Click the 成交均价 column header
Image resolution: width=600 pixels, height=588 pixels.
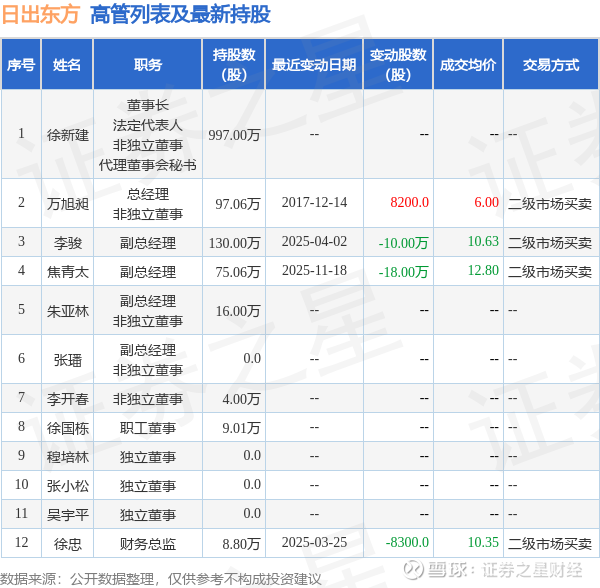(x=468, y=64)
